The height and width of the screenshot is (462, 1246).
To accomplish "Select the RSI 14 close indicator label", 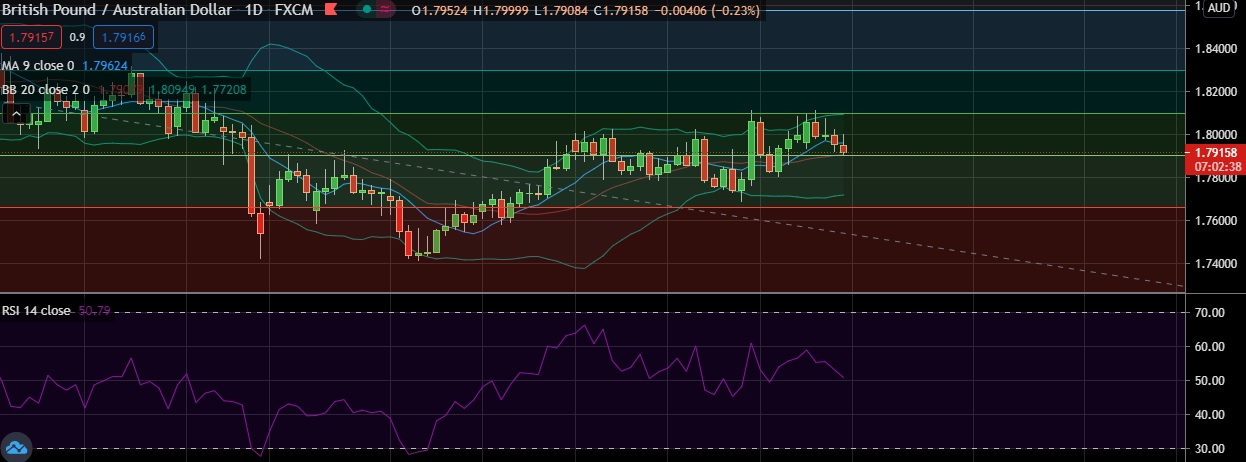I will point(35,311).
